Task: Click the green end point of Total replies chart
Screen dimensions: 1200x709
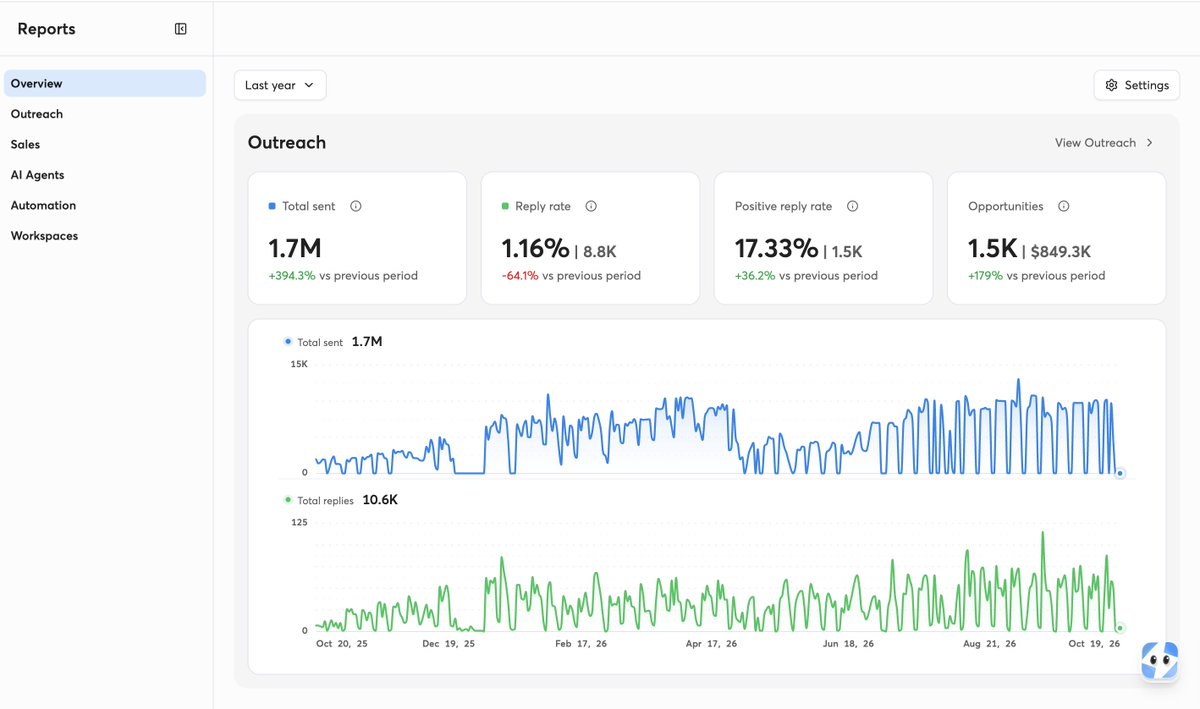Action: (x=1120, y=628)
